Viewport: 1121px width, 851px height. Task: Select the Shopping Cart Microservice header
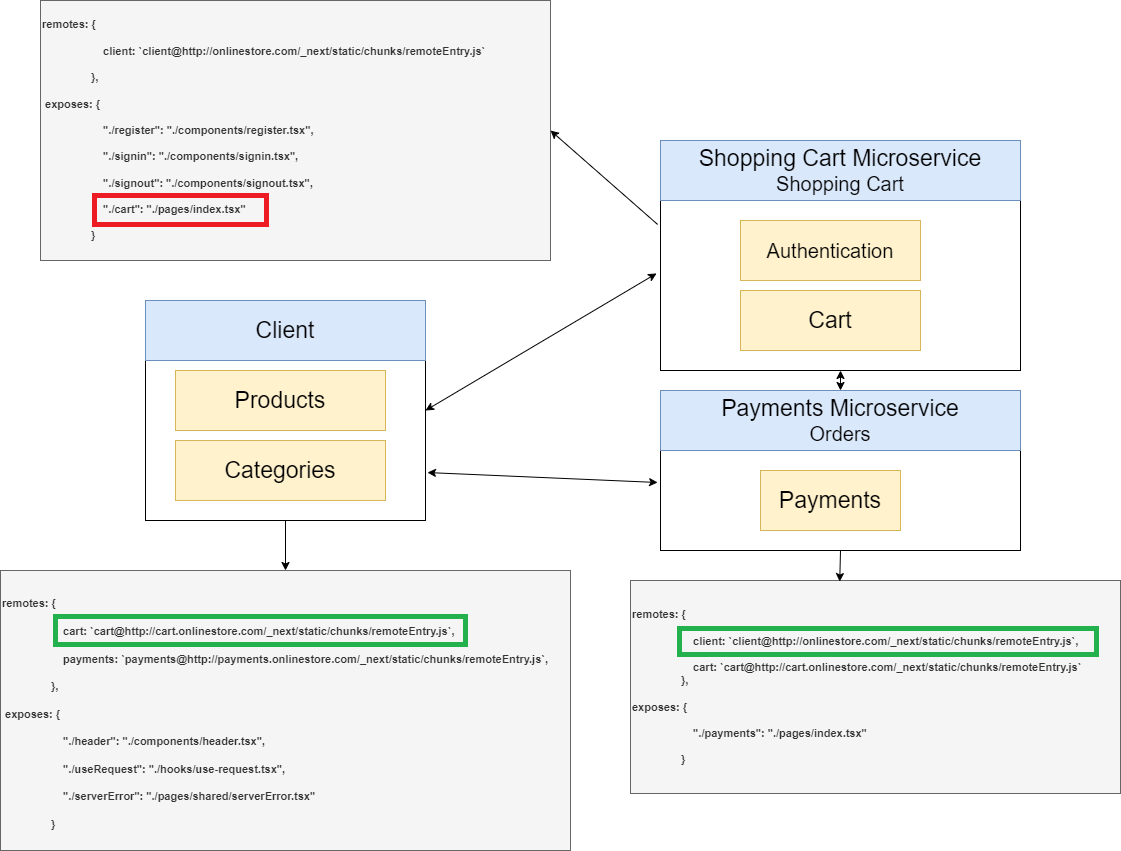pos(840,170)
